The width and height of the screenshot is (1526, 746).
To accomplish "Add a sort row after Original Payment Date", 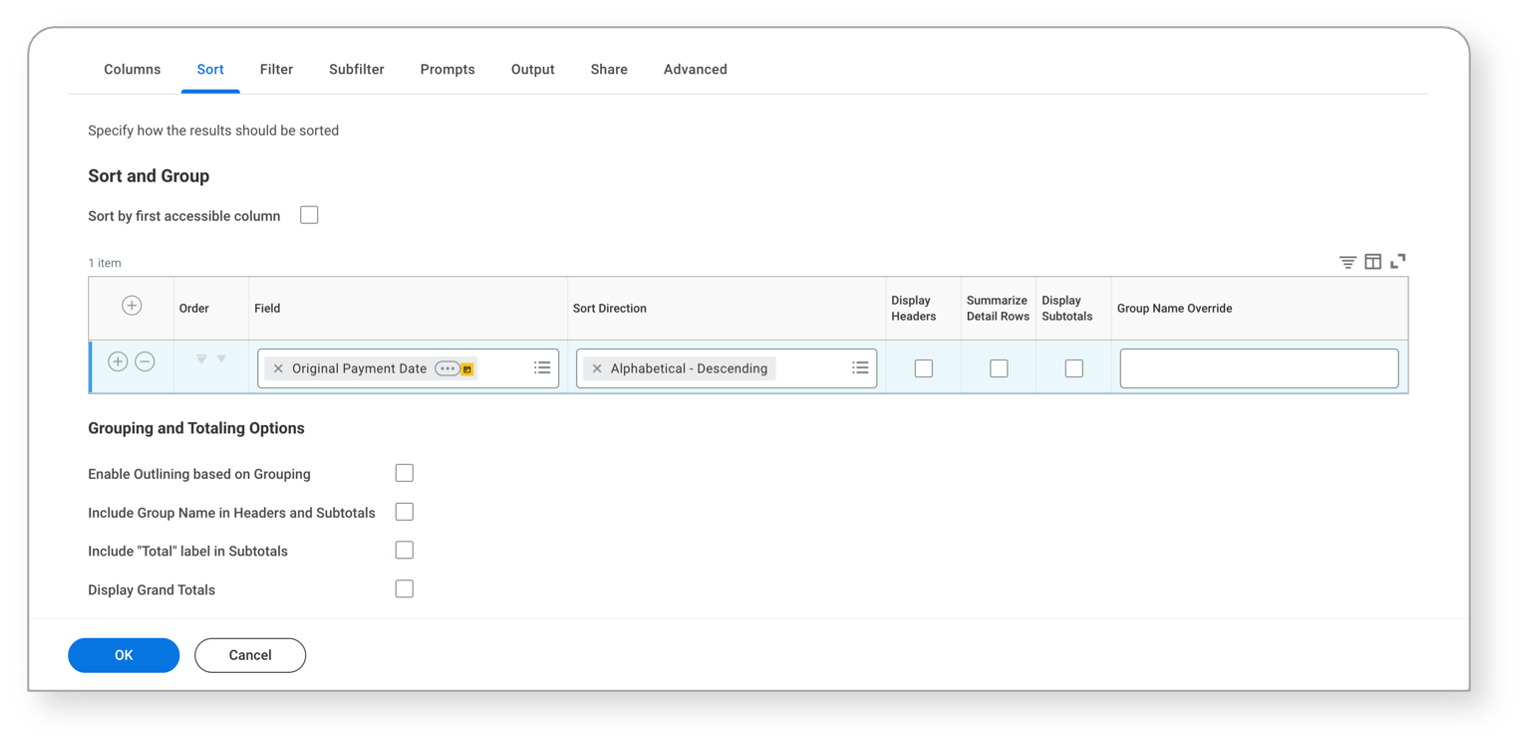I will tap(118, 362).
